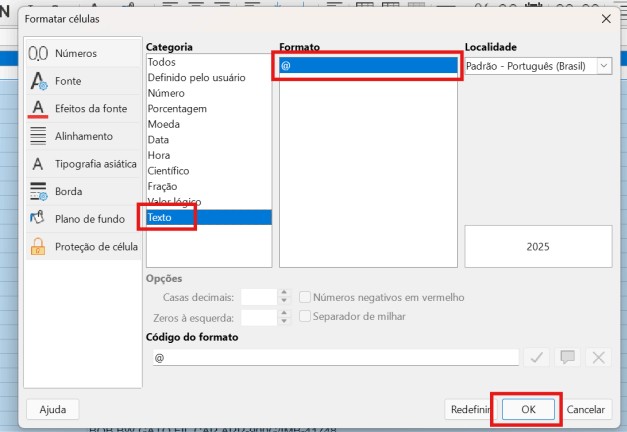Click the Código do formato field
627x432 pixels.
(335, 358)
